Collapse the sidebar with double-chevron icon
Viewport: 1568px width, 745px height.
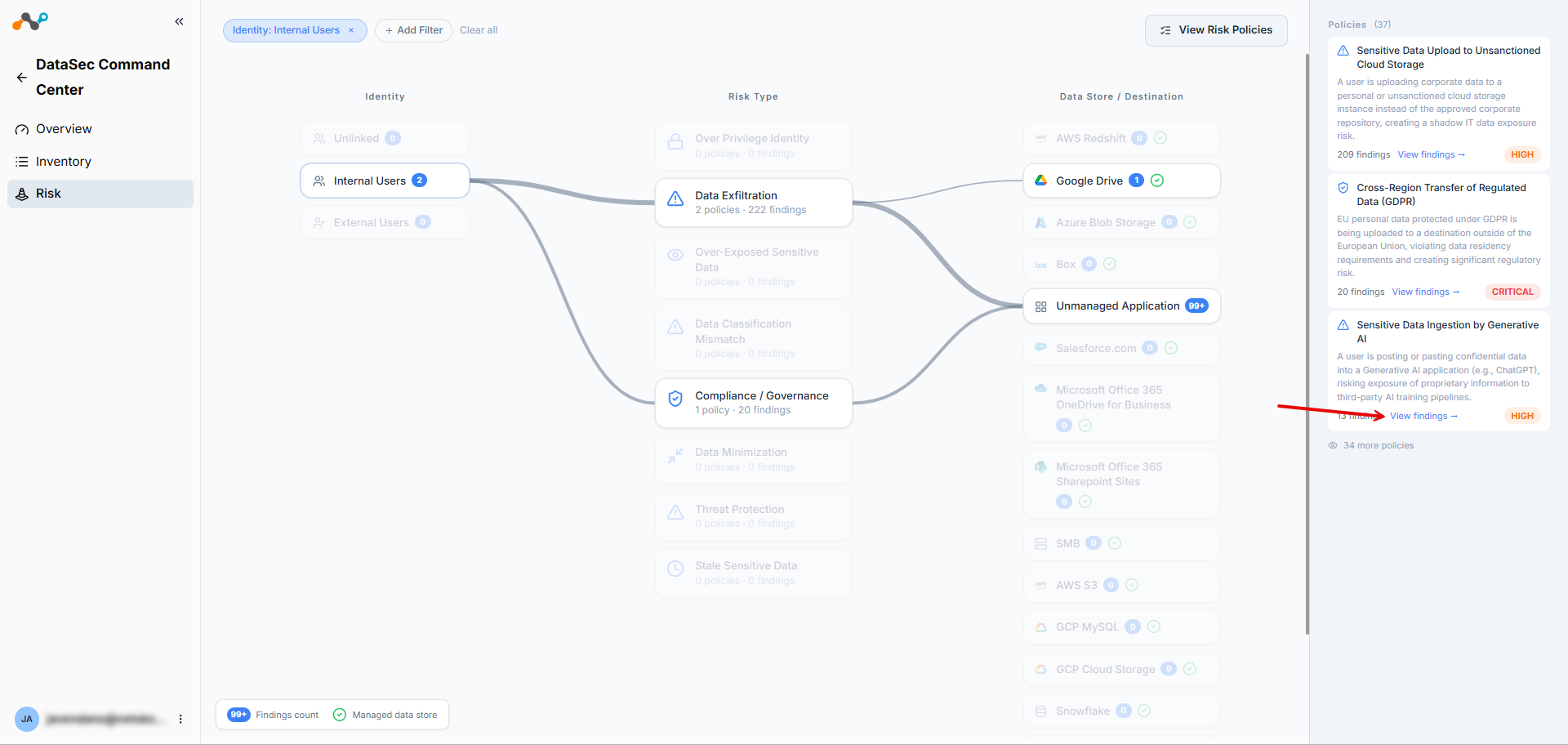coord(179,22)
